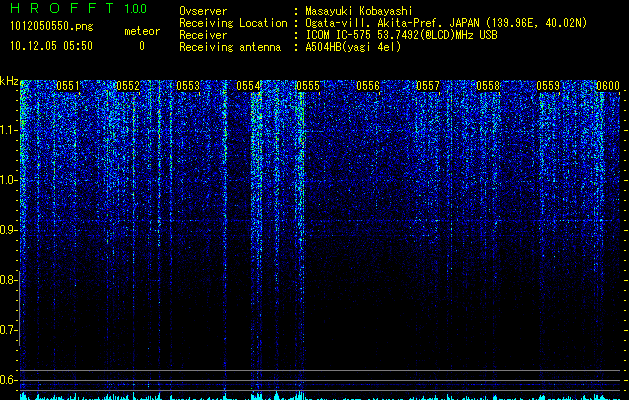Click the 0559 time marker
Viewport: 629px width, 400px height.
tap(548, 86)
